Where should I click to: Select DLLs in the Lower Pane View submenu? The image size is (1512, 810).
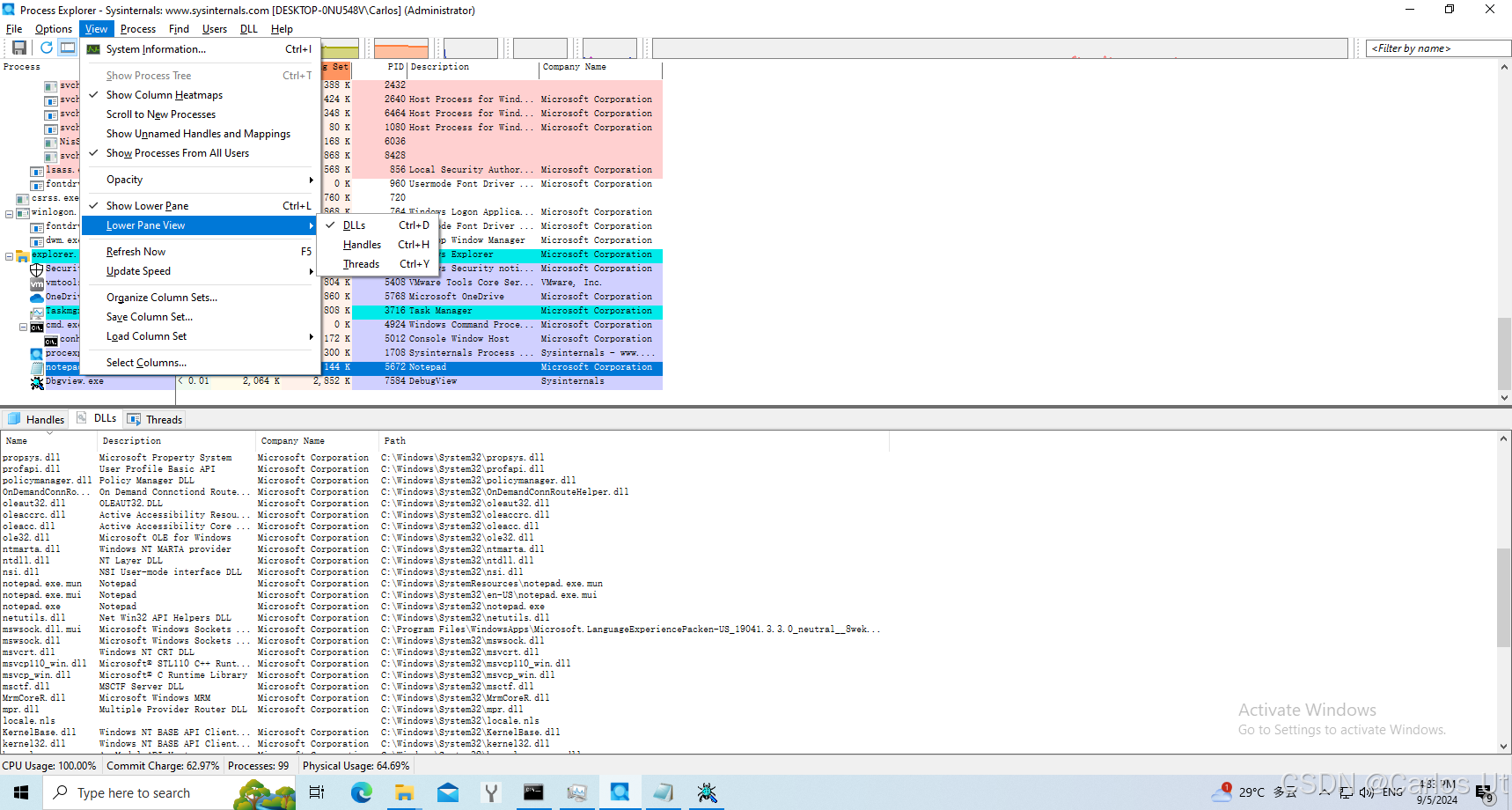tap(378, 225)
